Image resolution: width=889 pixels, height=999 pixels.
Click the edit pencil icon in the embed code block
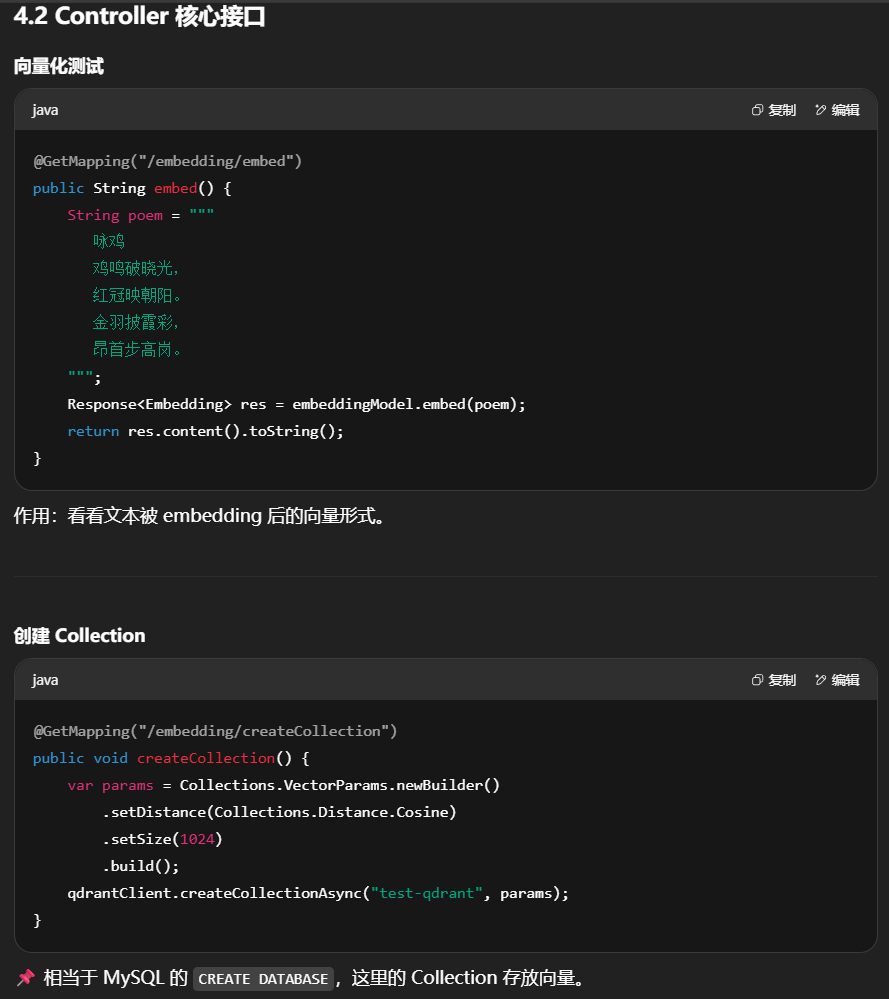pos(821,110)
